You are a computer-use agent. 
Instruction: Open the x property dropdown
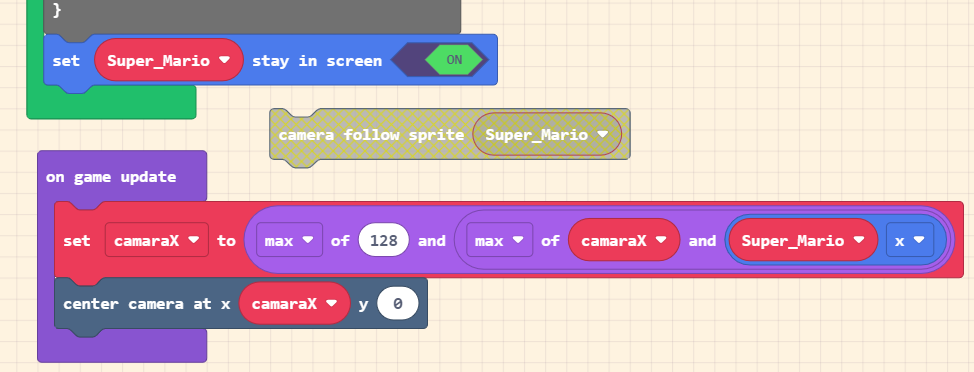click(909, 240)
